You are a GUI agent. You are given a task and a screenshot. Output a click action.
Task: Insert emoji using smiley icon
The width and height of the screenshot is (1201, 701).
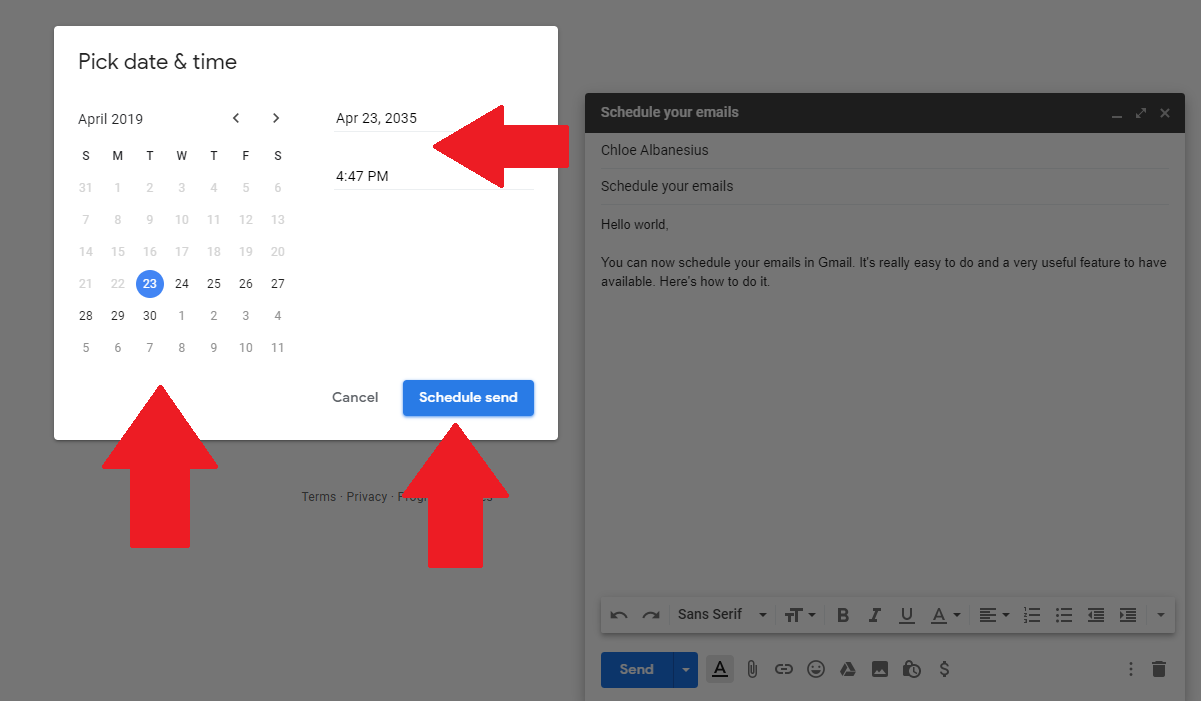816,669
